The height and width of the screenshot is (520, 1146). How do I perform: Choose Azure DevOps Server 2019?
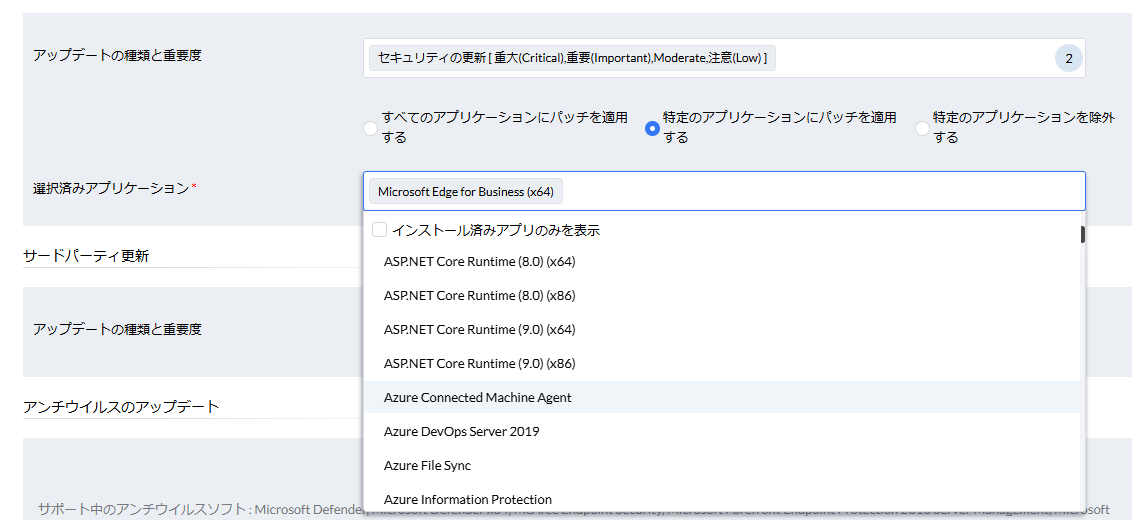click(x=461, y=432)
